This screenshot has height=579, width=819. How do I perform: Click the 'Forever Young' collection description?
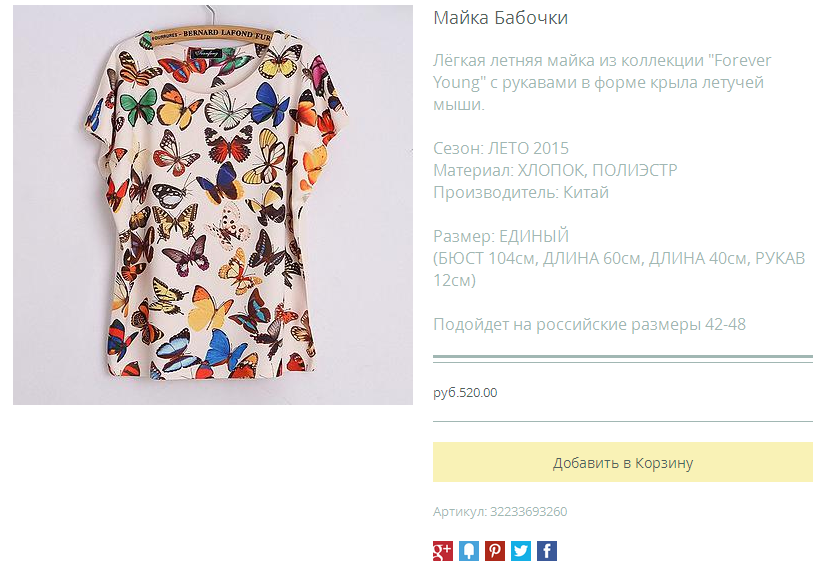click(602, 82)
